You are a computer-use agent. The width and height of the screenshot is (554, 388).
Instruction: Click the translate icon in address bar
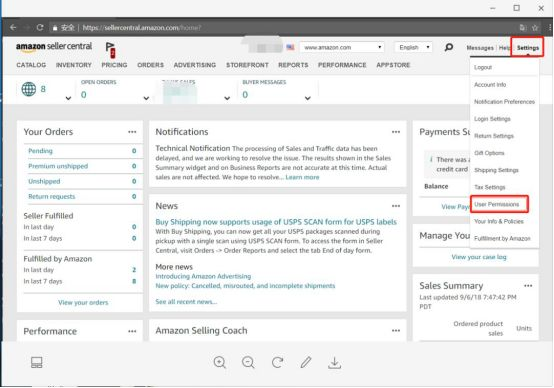523,28
